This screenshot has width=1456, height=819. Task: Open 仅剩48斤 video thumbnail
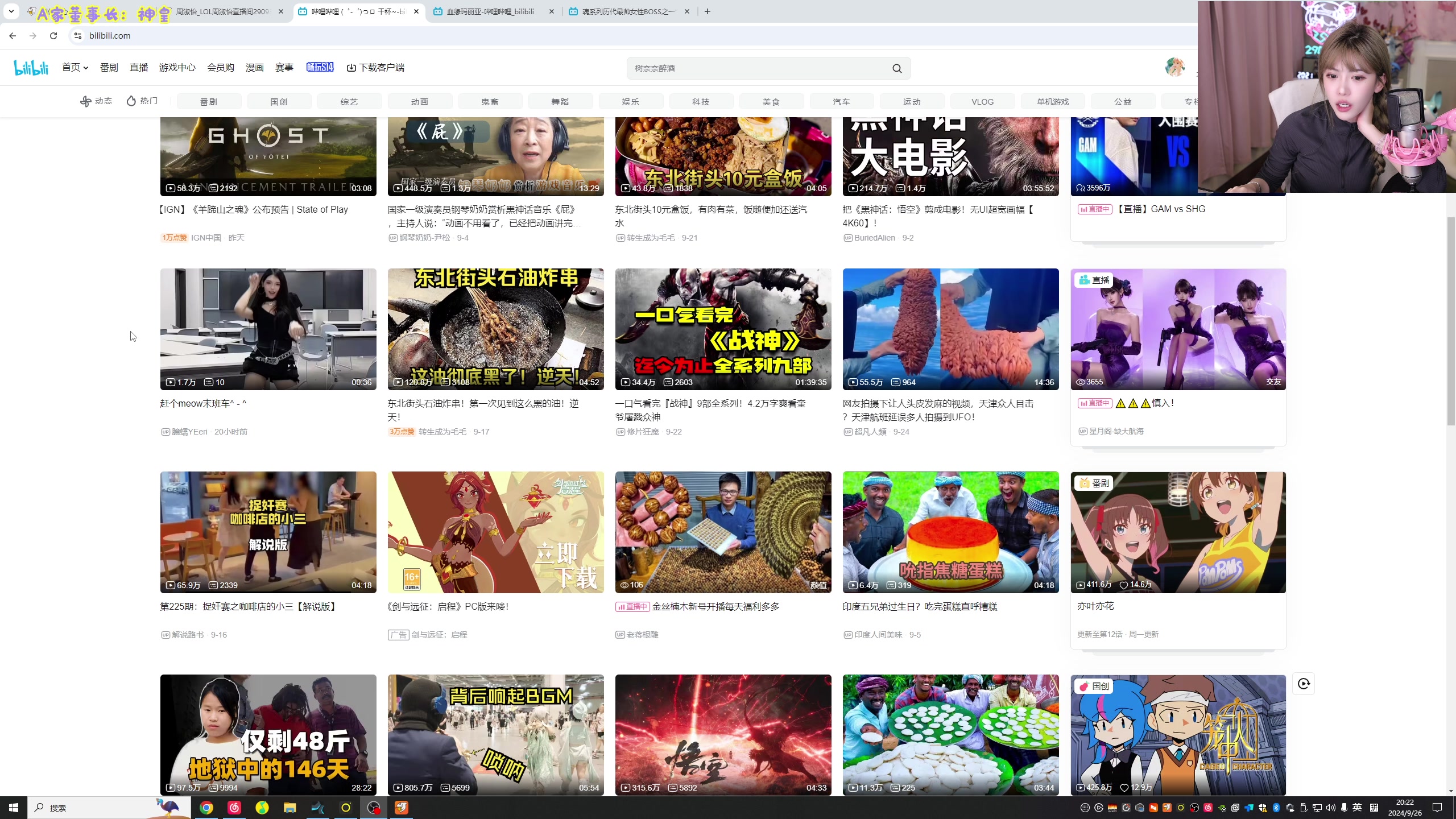tap(268, 735)
